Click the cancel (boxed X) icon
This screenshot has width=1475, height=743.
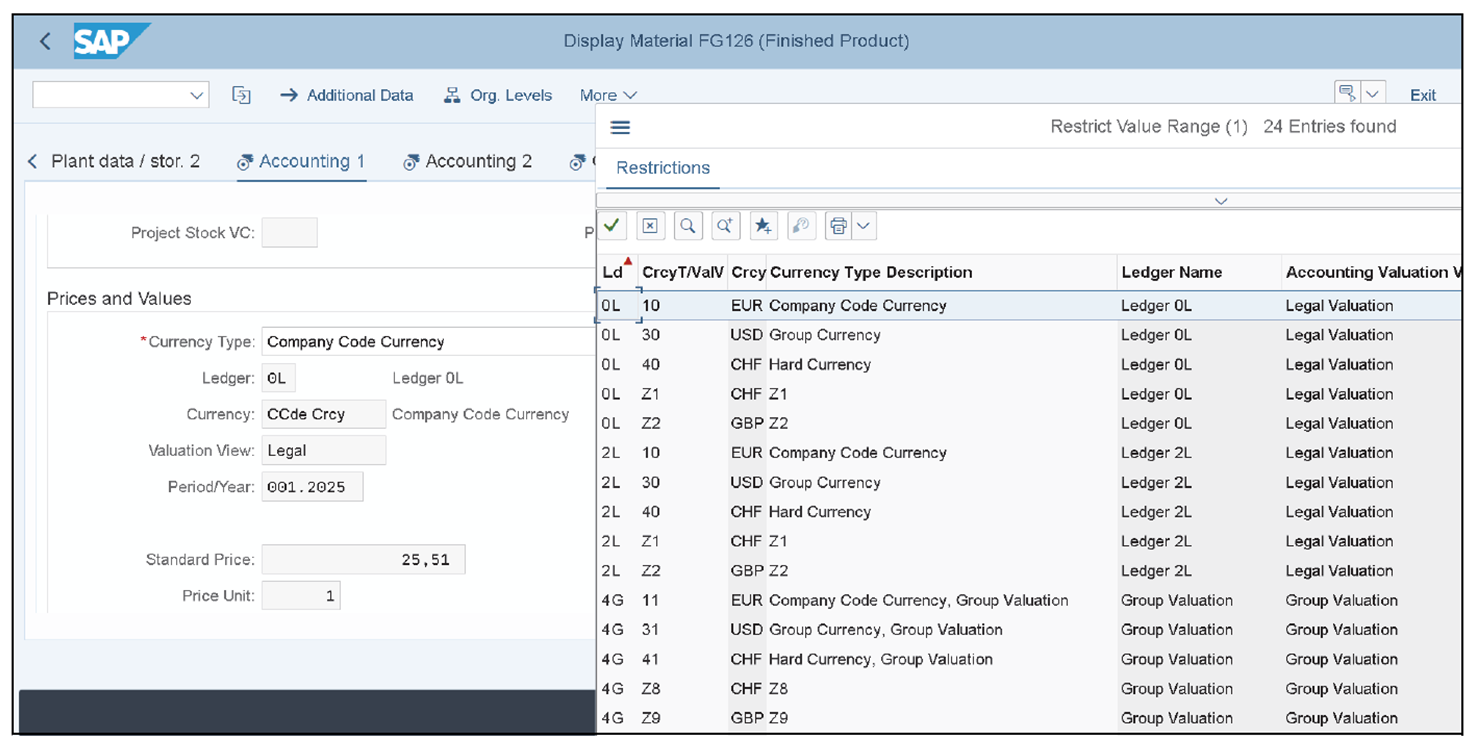click(x=650, y=225)
